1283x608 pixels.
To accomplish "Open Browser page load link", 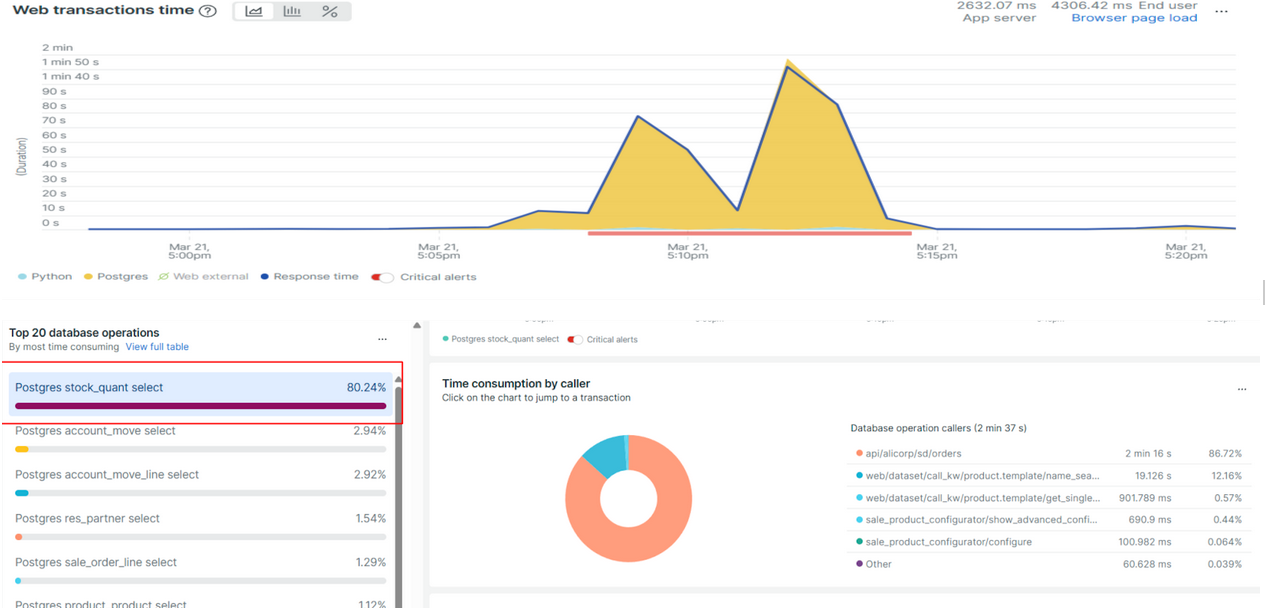I will tap(1134, 18).
